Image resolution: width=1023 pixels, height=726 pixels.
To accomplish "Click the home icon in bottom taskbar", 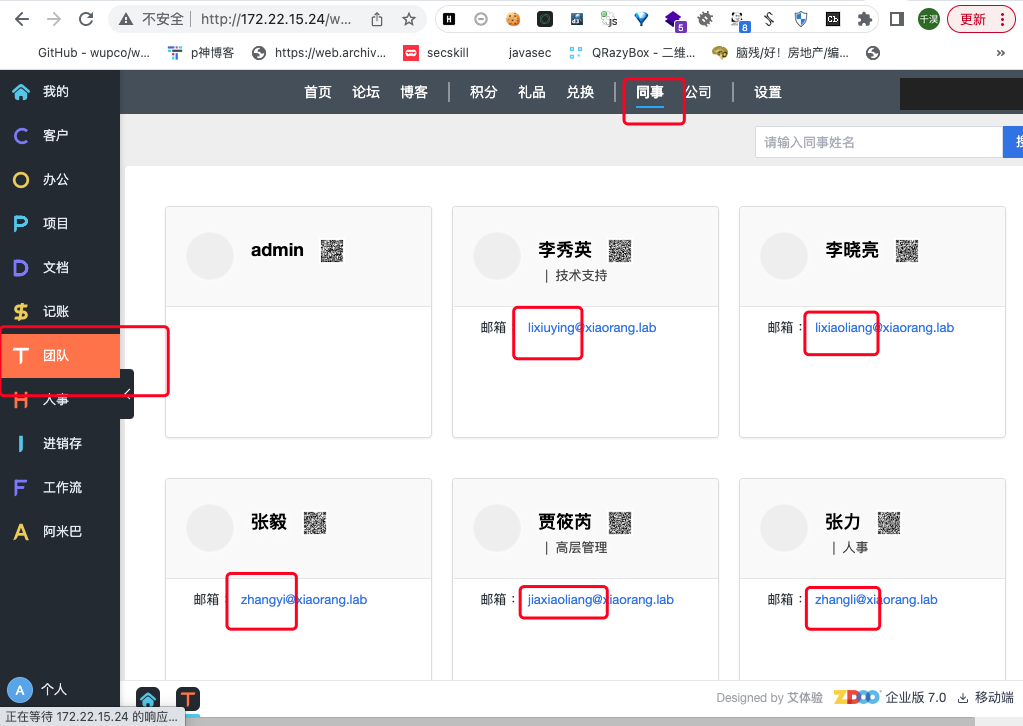I will (148, 699).
